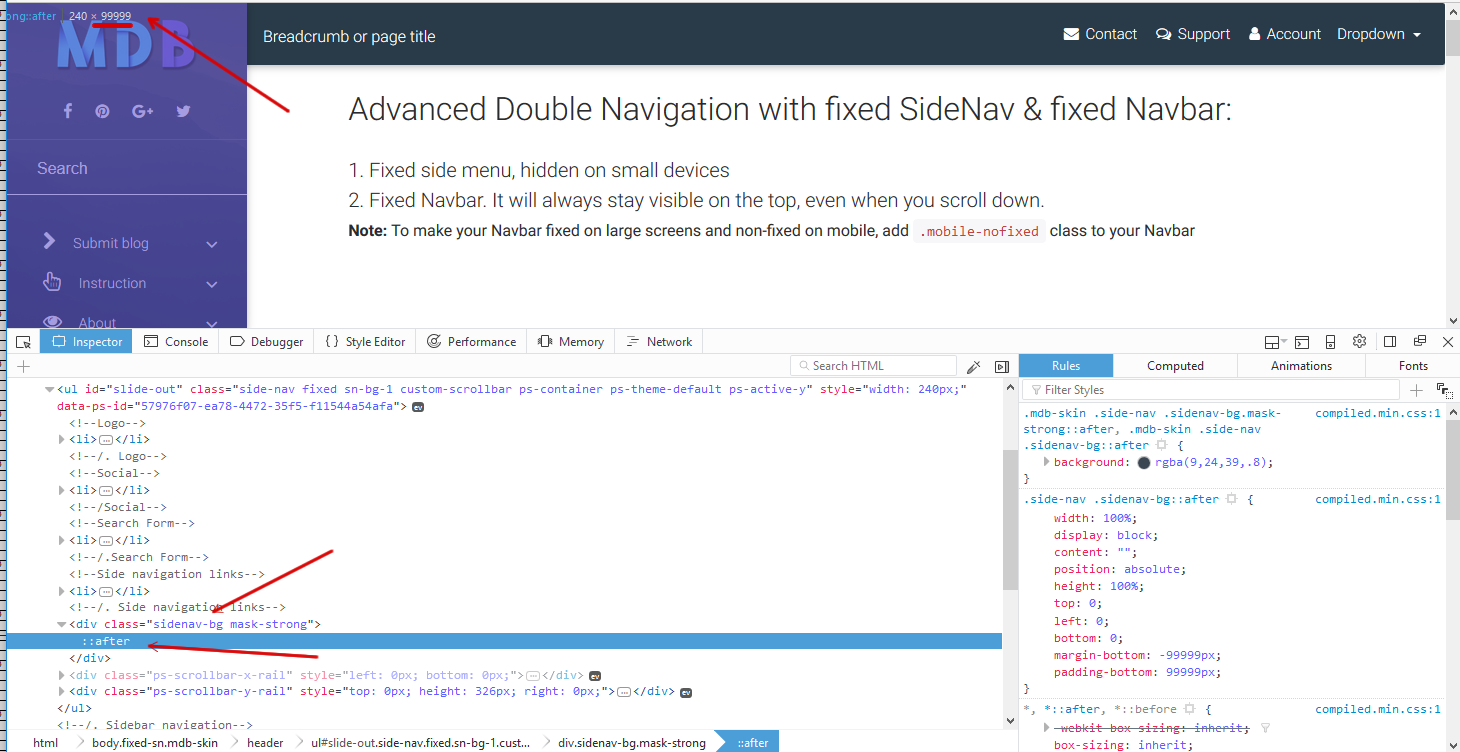
Task: Switch to the Debugger tab
Action: click(x=266, y=342)
